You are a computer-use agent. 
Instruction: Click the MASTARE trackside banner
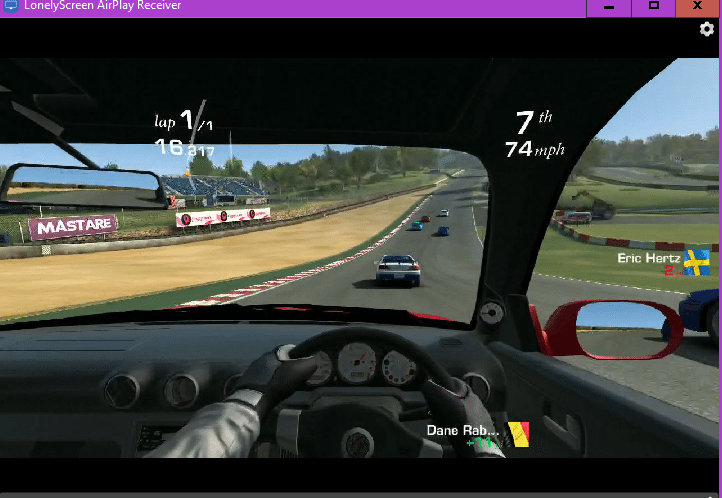[x=73, y=227]
